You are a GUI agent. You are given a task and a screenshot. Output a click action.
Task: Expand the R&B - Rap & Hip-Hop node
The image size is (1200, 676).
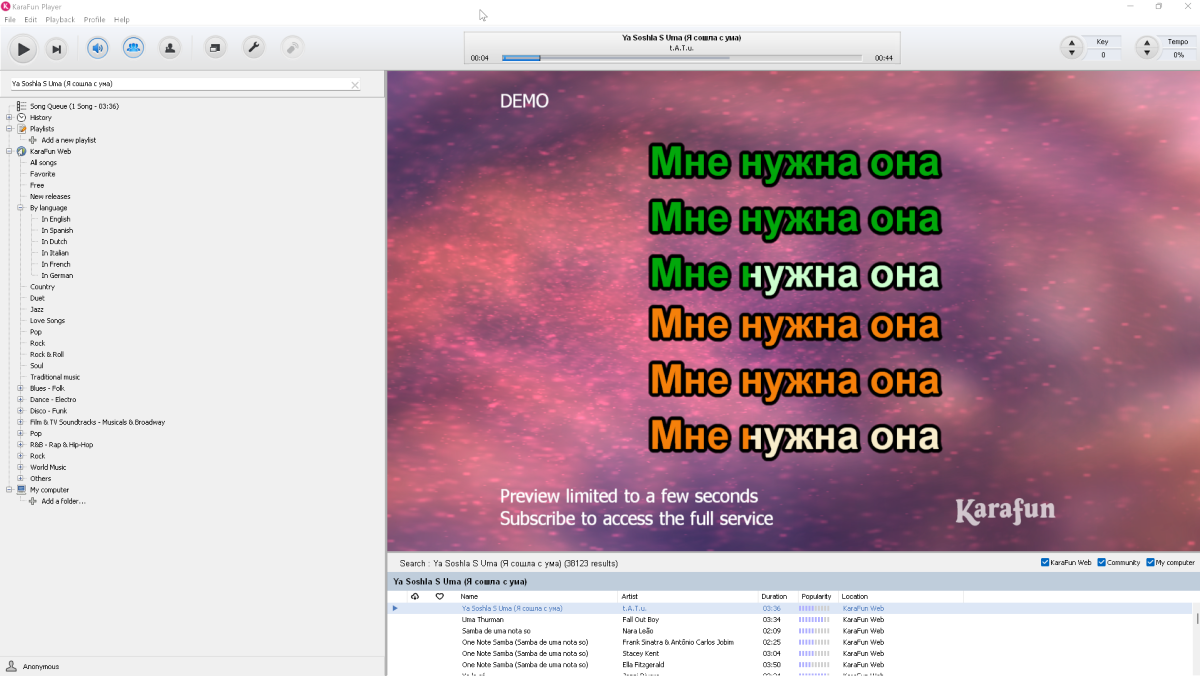tap(21, 445)
